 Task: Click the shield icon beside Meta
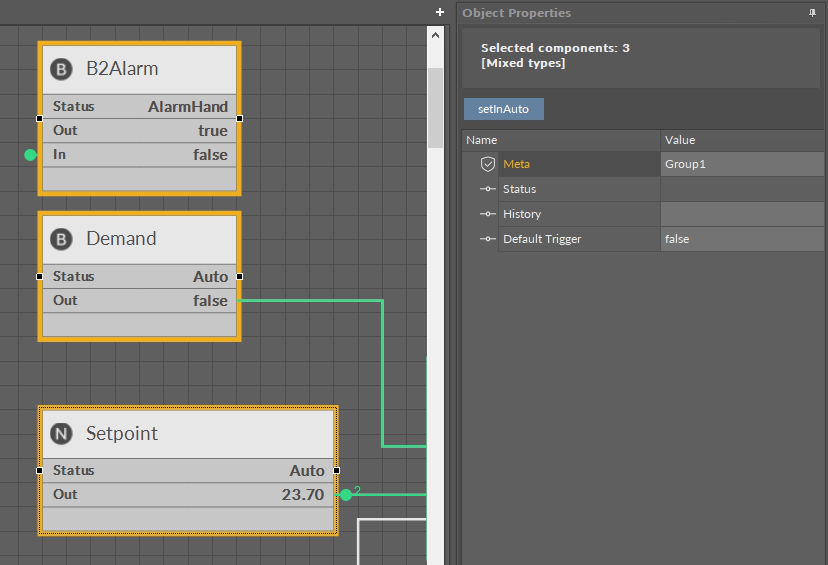tap(488, 164)
